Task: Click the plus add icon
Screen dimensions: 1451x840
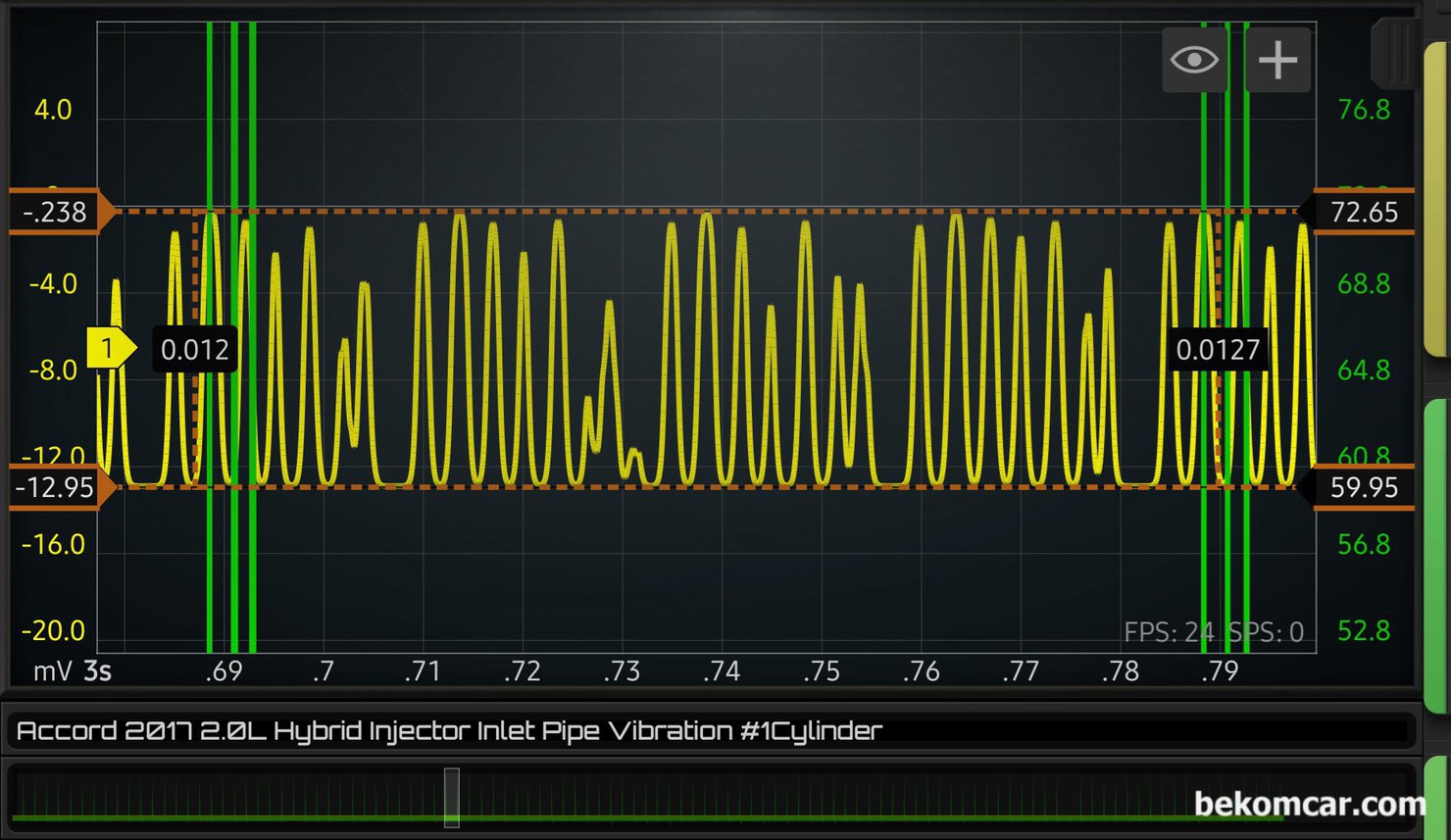Action: [x=1277, y=60]
